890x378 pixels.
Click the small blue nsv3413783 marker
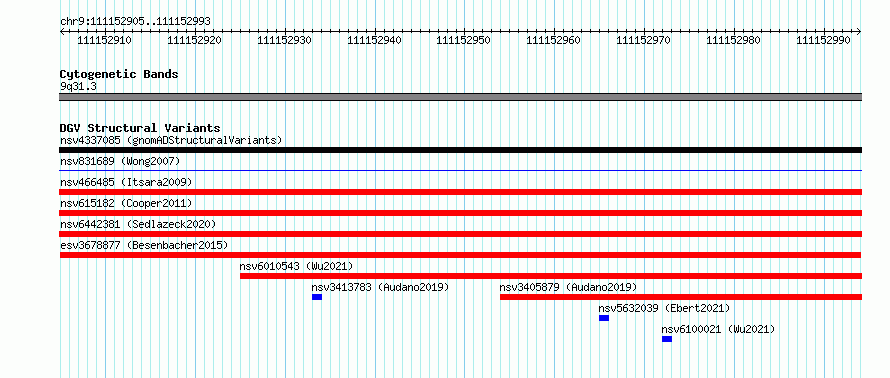tap(317, 297)
